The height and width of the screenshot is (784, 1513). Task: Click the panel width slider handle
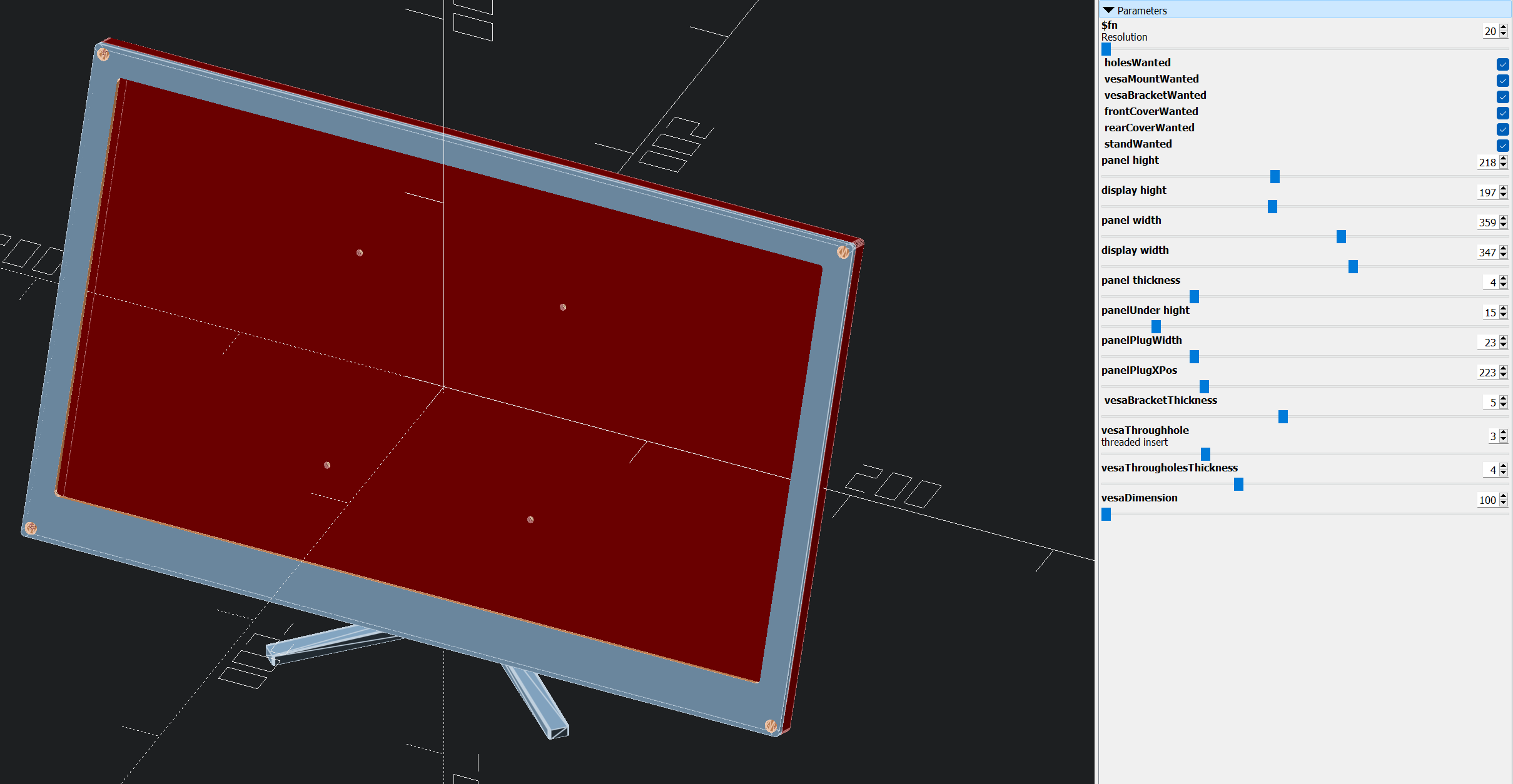[1341, 237]
